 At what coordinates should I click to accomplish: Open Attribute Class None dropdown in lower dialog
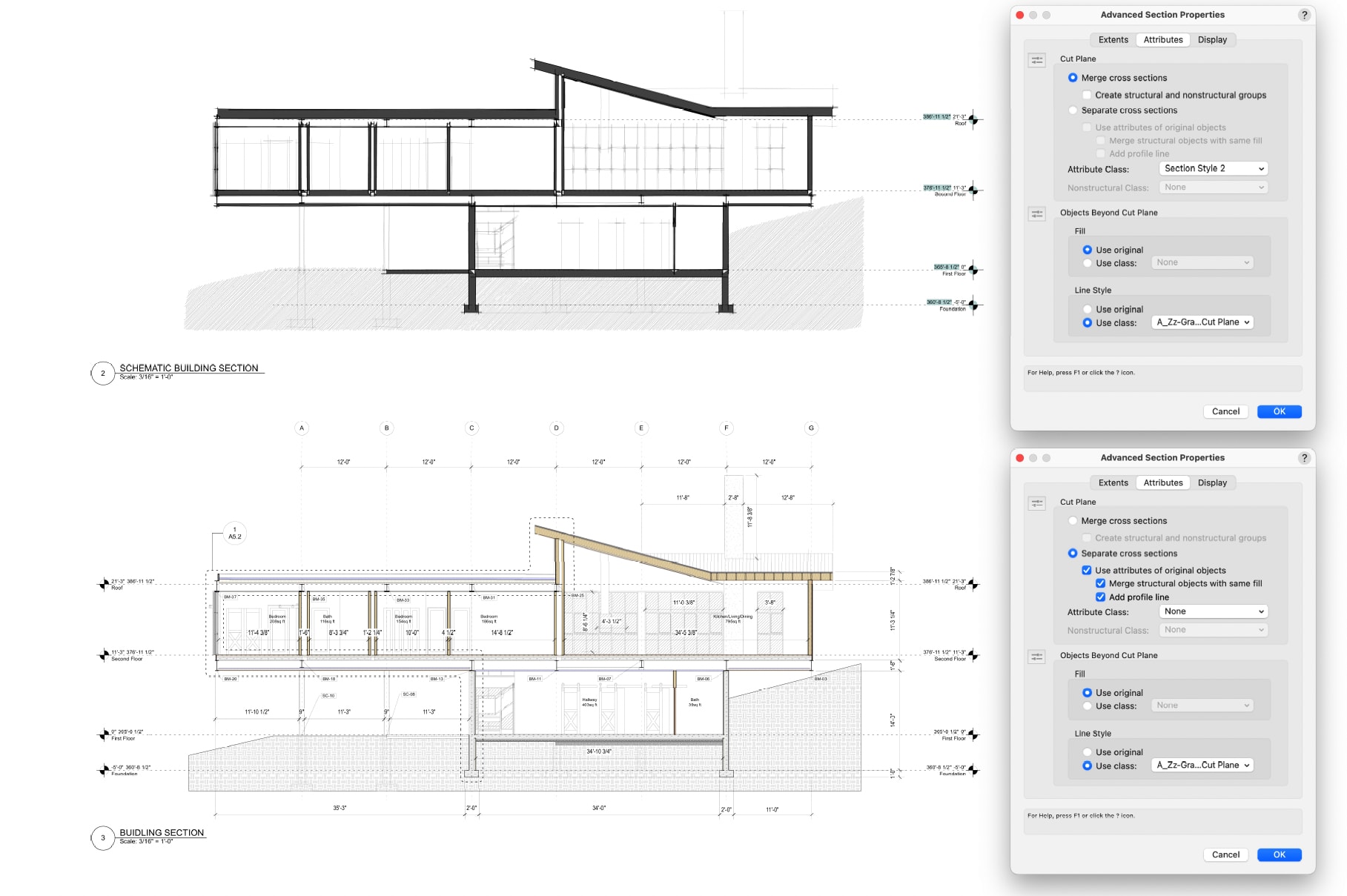point(1214,611)
